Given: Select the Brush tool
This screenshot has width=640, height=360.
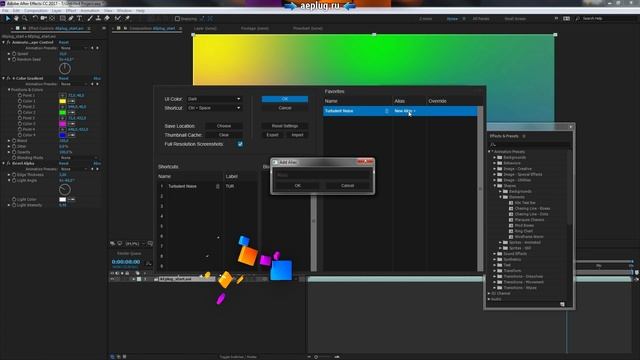Looking at the screenshot, I should point(90,18).
